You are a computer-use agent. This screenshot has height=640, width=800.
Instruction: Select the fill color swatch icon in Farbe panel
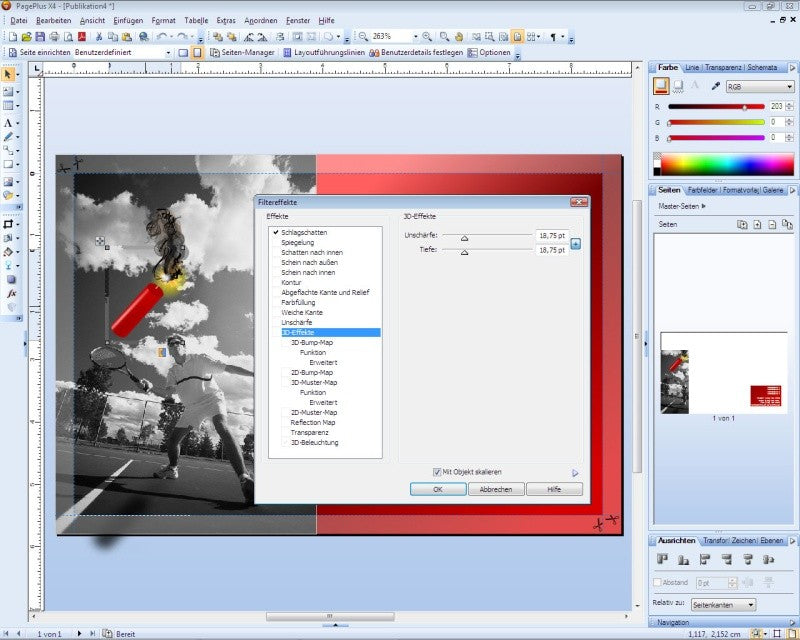click(661, 86)
